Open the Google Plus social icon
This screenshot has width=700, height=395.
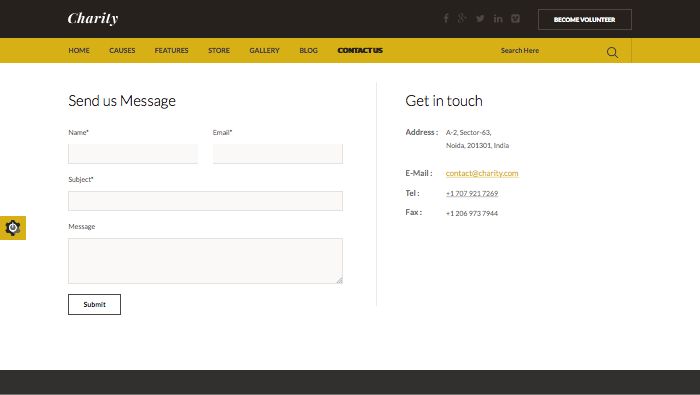pos(462,18)
